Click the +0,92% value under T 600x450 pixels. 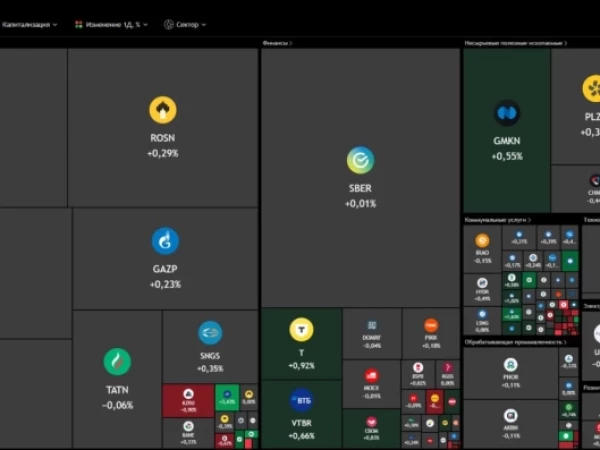tap(302, 366)
